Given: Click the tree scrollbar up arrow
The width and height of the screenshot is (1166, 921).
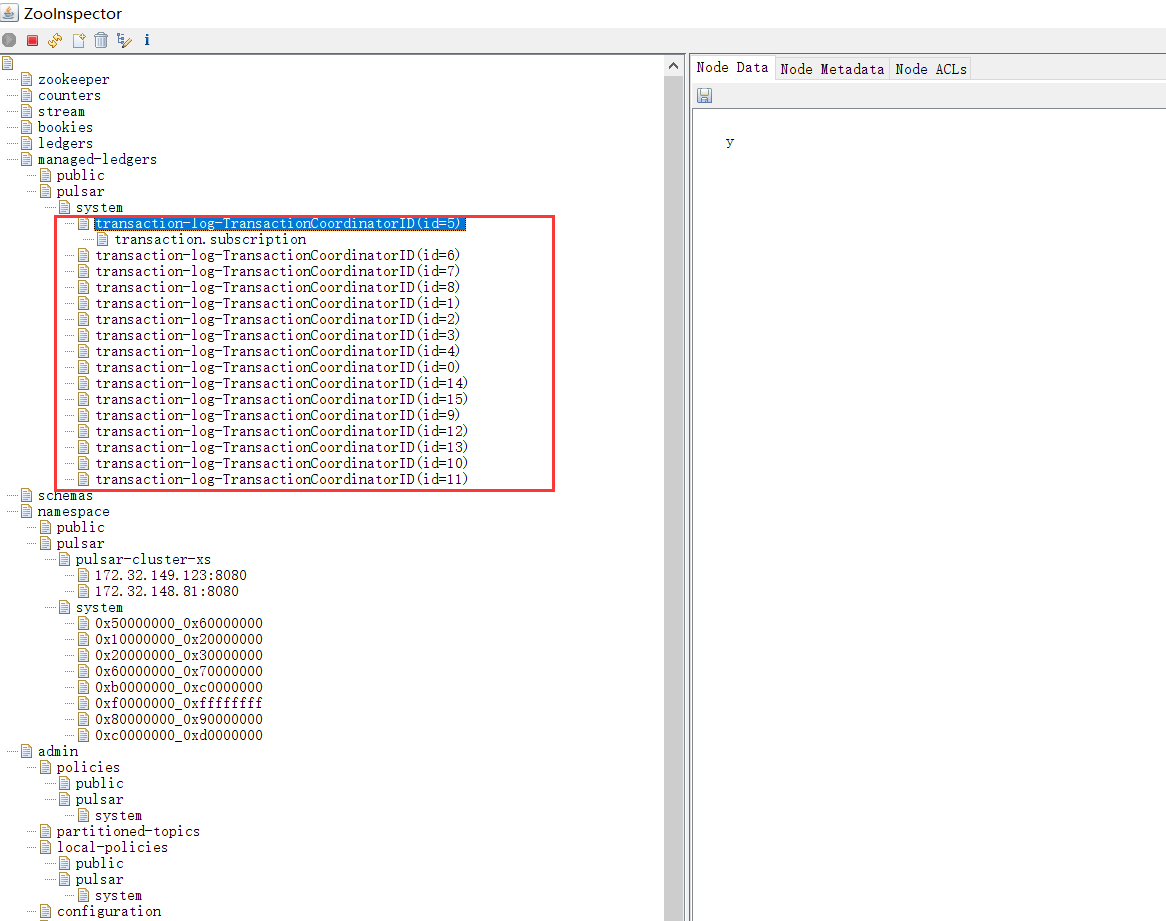Looking at the screenshot, I should [x=674, y=65].
